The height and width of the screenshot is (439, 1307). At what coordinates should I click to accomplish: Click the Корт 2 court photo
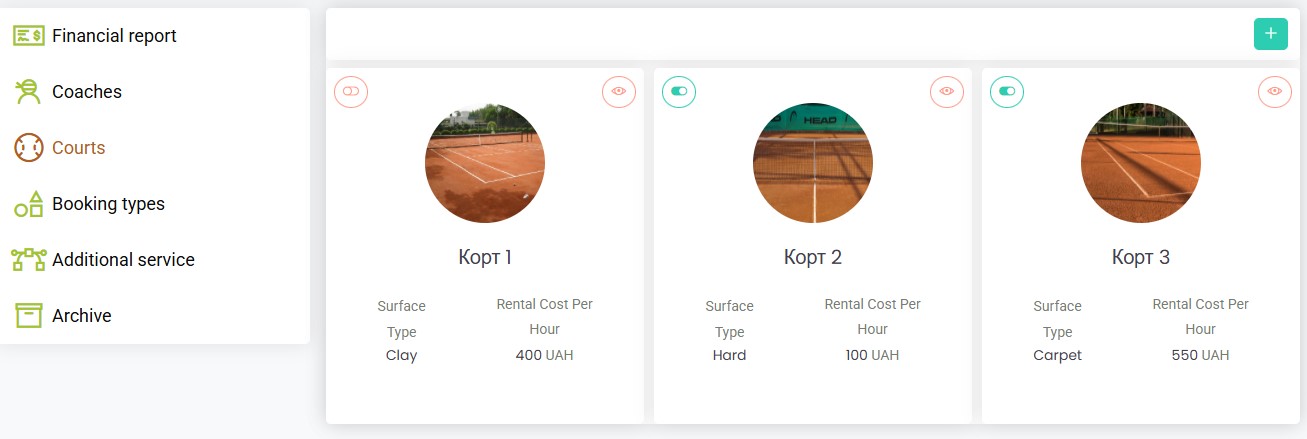813,163
